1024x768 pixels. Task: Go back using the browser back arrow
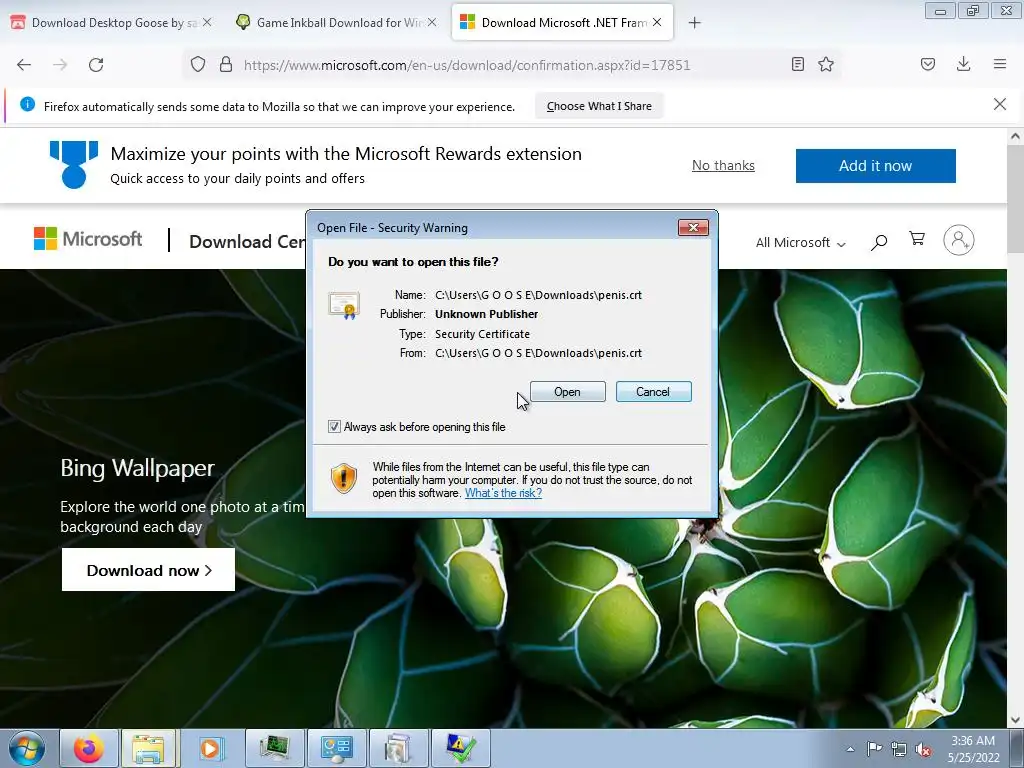[x=24, y=65]
